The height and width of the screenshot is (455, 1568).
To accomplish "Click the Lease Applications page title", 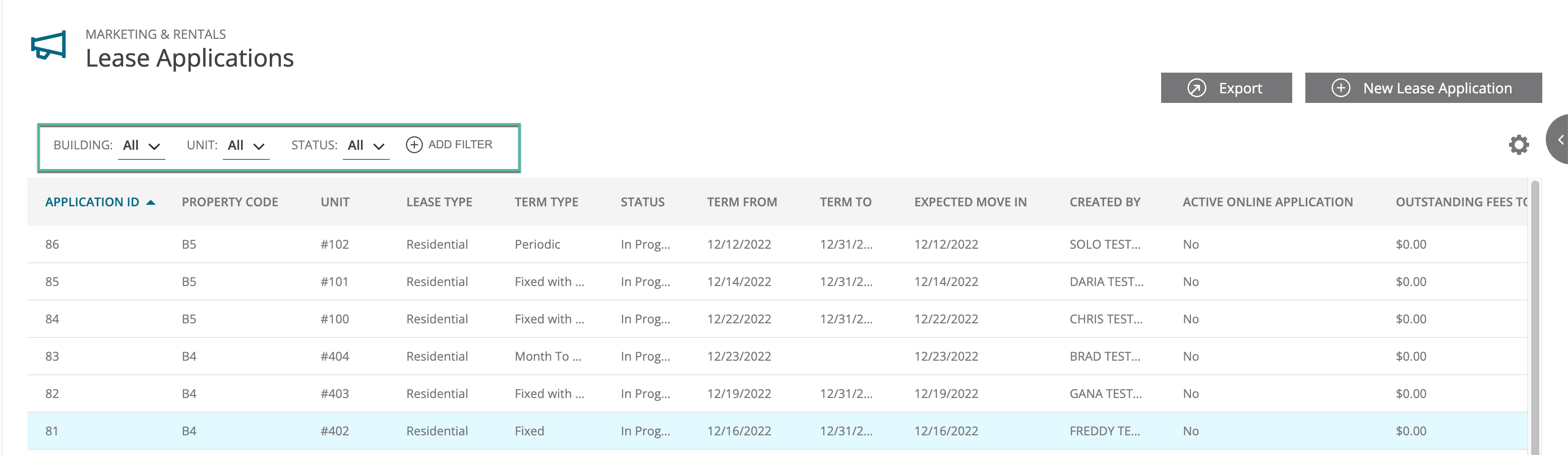I will coord(189,59).
